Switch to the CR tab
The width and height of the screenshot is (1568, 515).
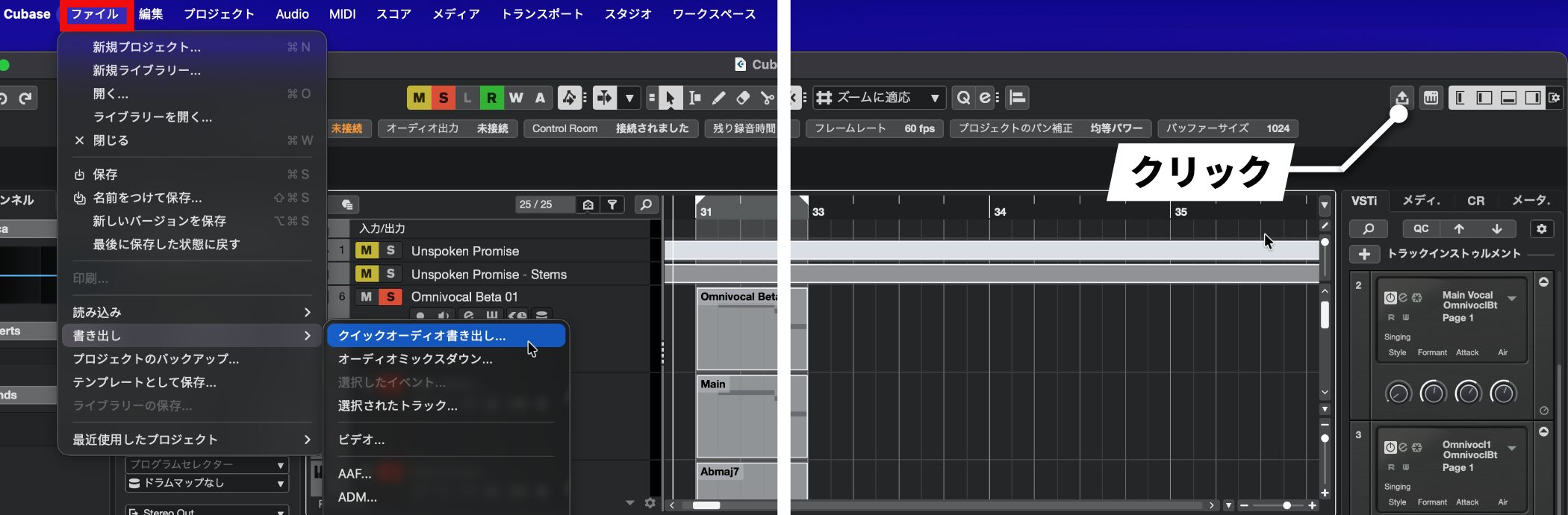[x=1475, y=201]
